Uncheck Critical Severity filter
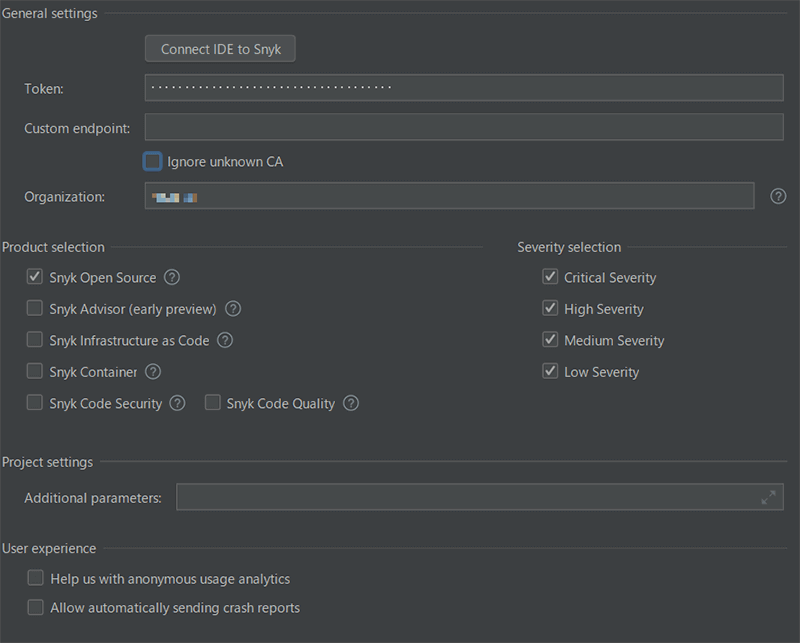 click(550, 277)
